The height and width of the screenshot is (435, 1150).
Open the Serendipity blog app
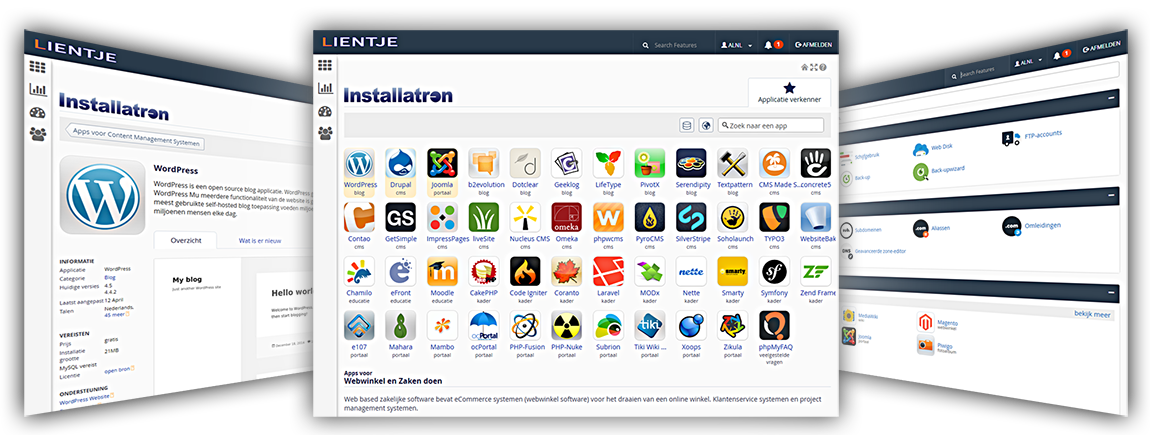pos(691,164)
